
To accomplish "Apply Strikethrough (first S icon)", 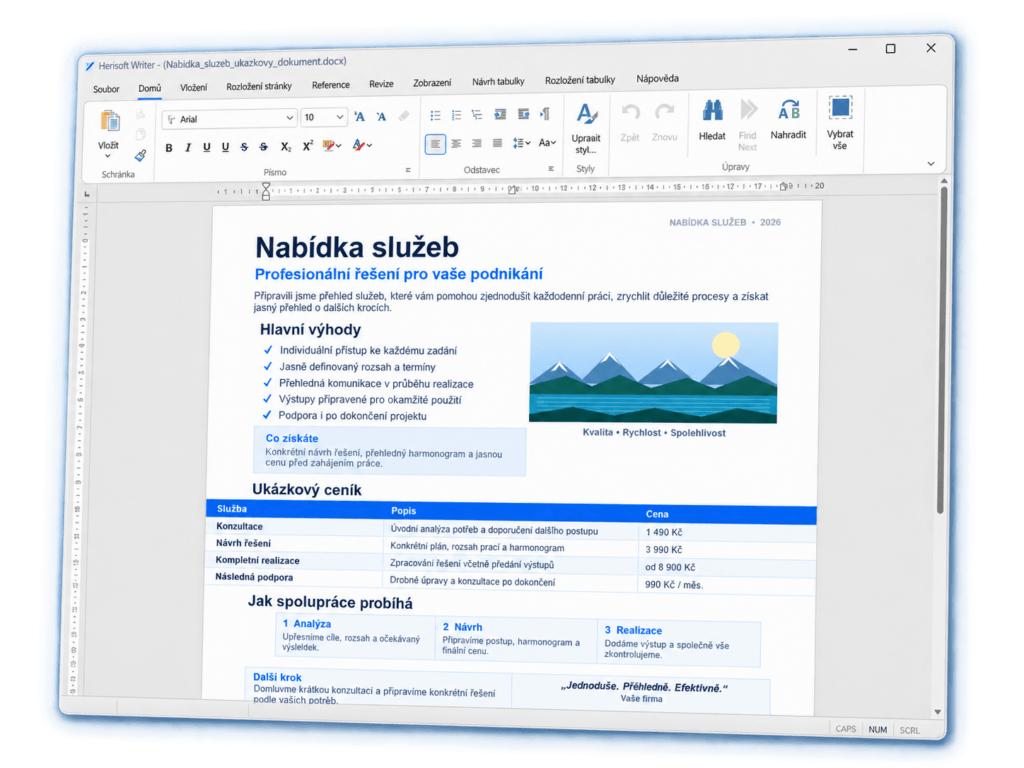I will (x=244, y=147).
